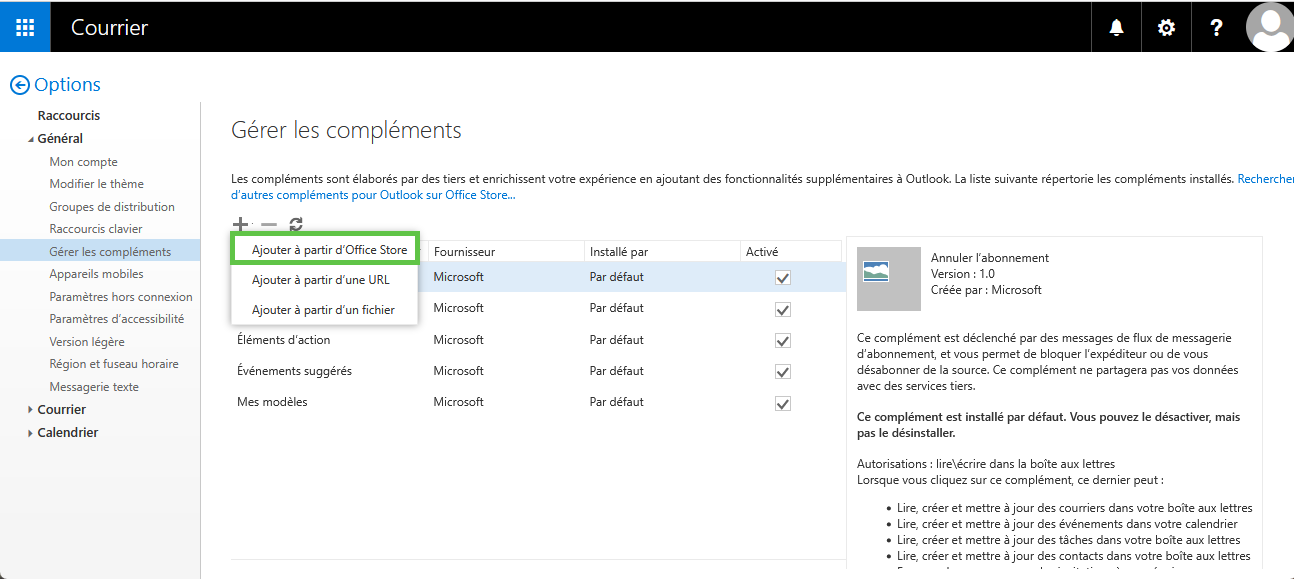Open the notifications bell
The height and width of the screenshot is (579, 1294).
pos(1116,27)
